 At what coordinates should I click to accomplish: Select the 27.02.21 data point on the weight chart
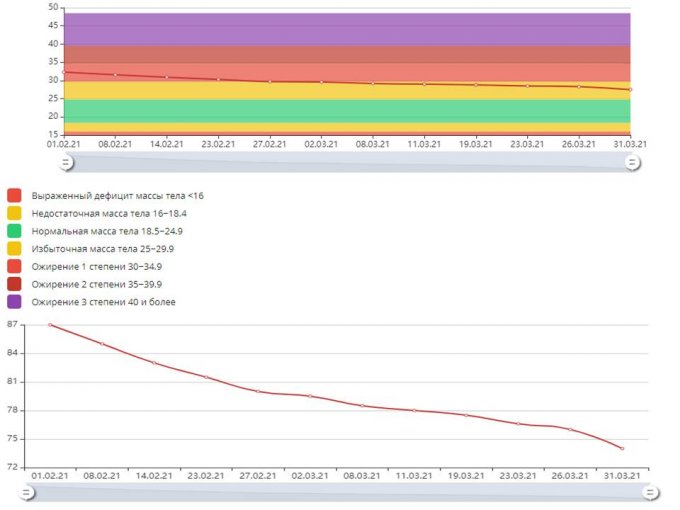257,391
